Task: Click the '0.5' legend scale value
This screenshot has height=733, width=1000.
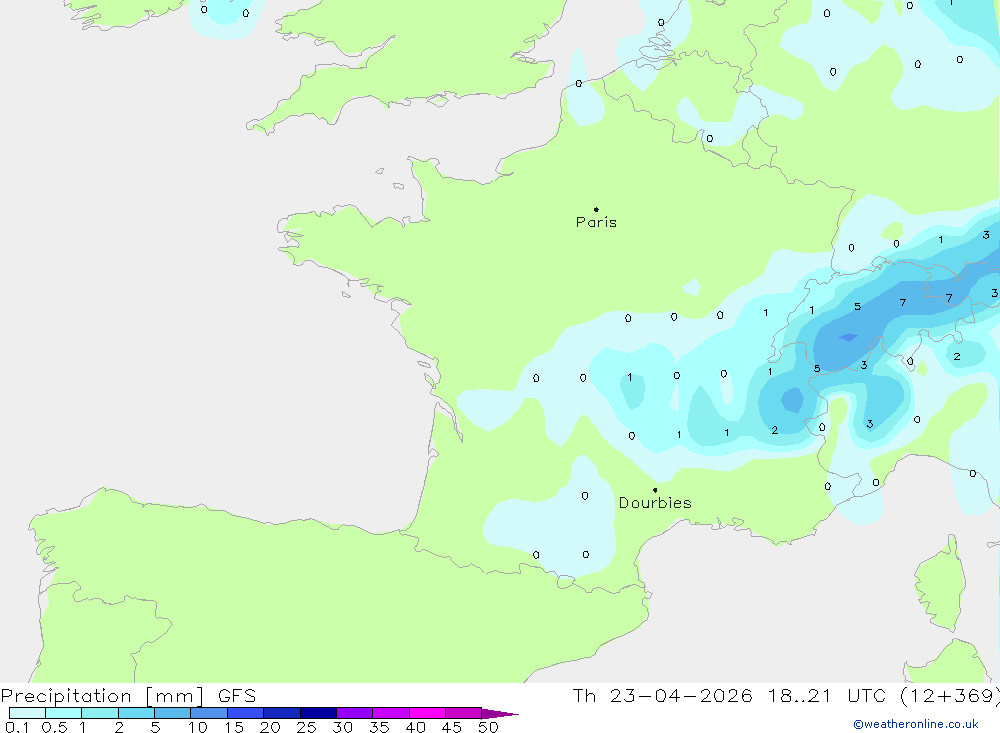Action: click(54, 727)
